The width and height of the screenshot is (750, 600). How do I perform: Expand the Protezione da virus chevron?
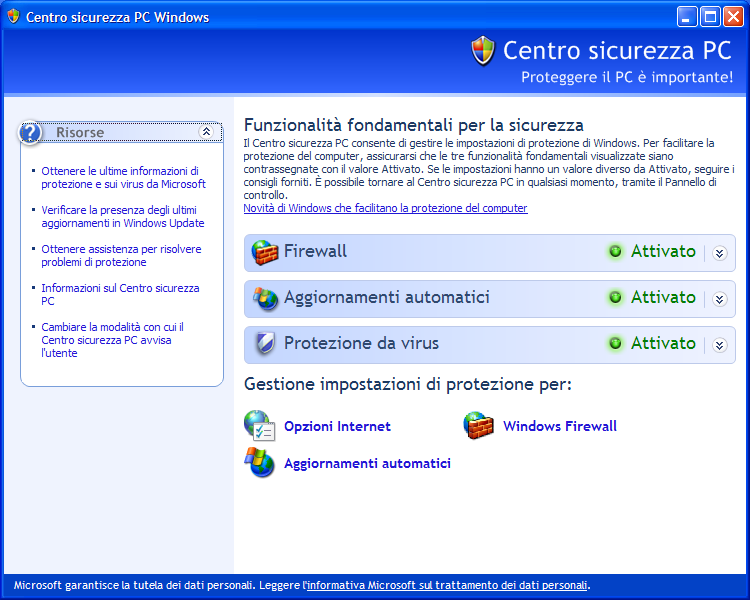(x=719, y=345)
